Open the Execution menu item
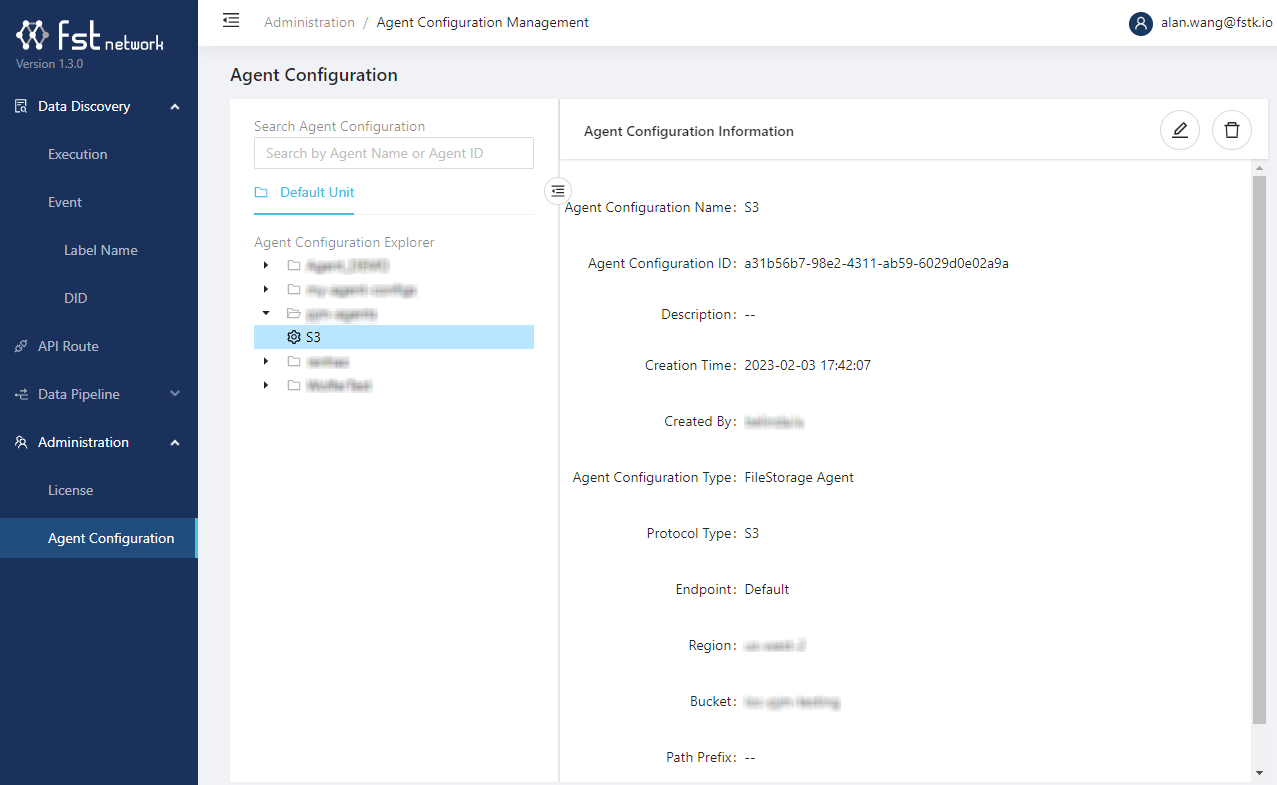 [x=78, y=154]
